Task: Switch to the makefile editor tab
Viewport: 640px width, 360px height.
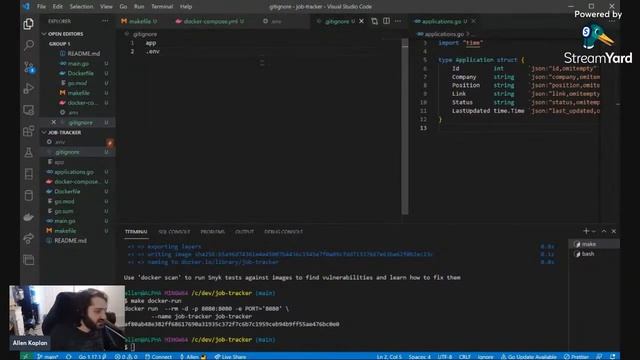Action: pos(139,21)
